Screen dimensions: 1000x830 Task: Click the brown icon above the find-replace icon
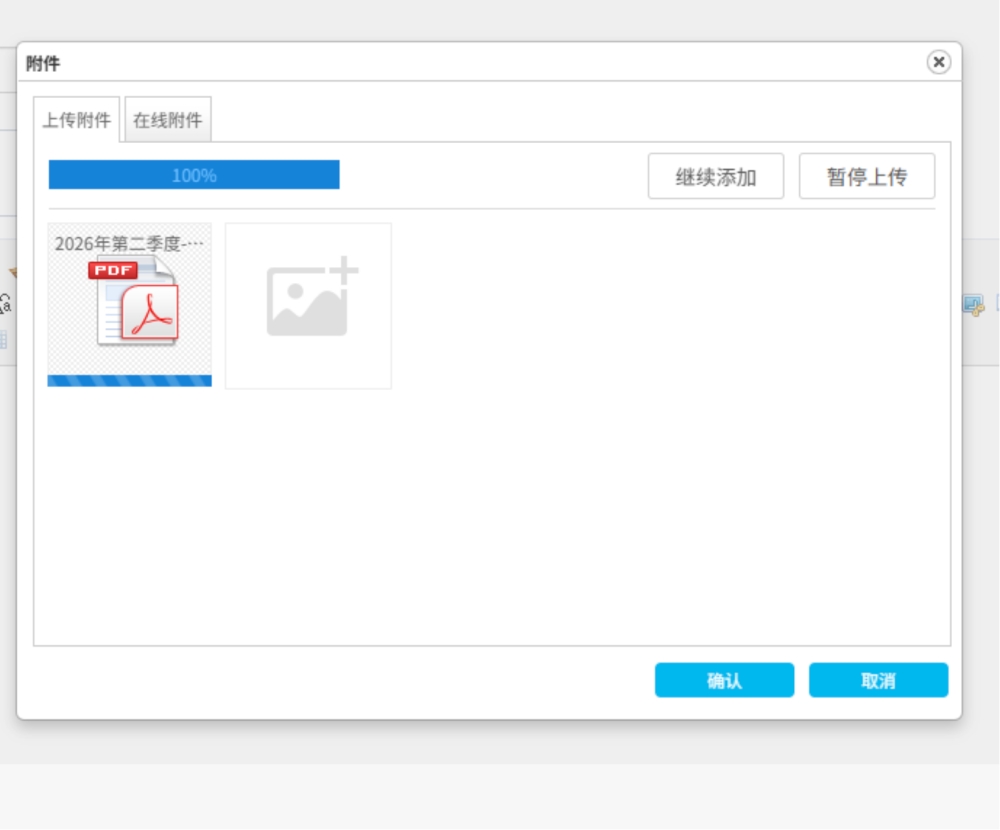pyautogui.click(x=13, y=272)
